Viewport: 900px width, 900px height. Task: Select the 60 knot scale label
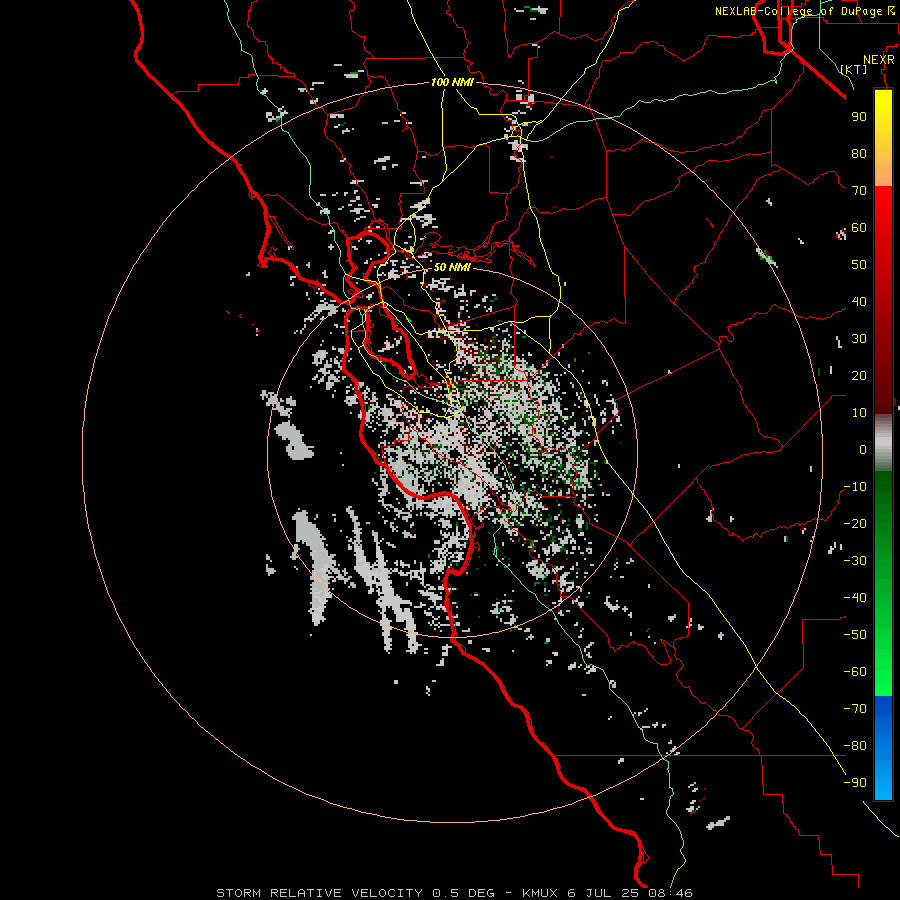point(859,228)
